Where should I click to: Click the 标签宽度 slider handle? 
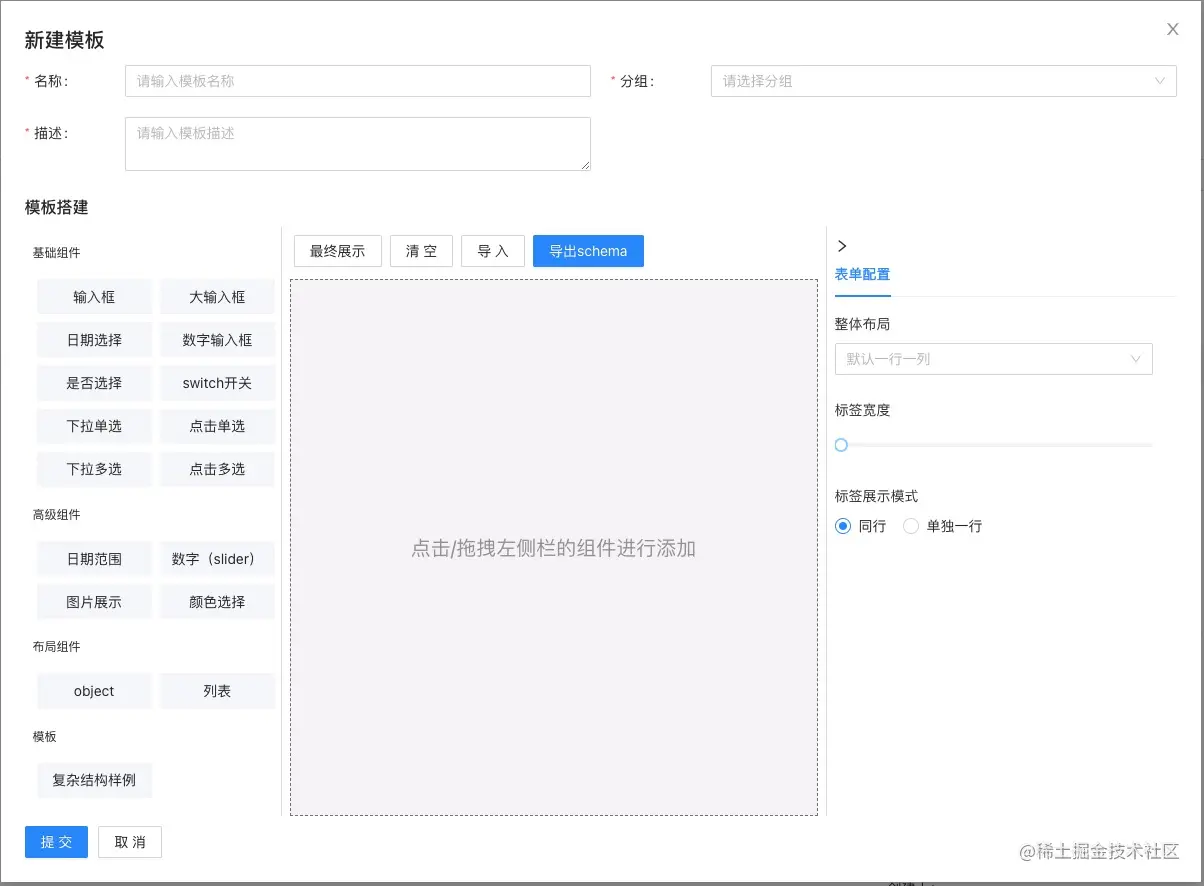tap(841, 445)
